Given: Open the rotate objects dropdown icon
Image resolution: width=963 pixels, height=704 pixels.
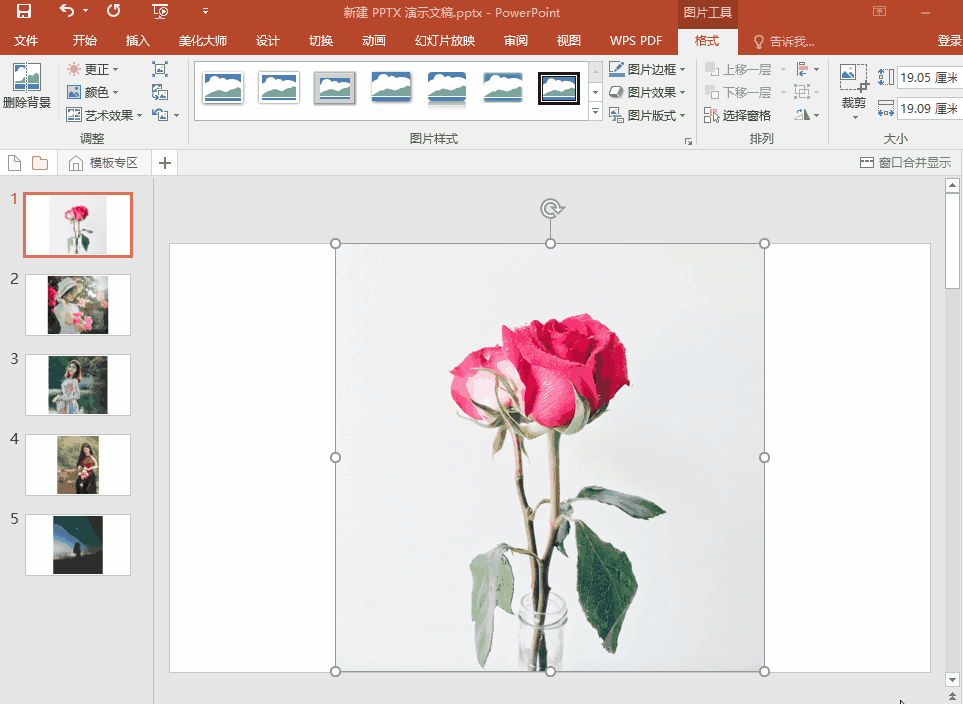Looking at the screenshot, I should tap(807, 115).
